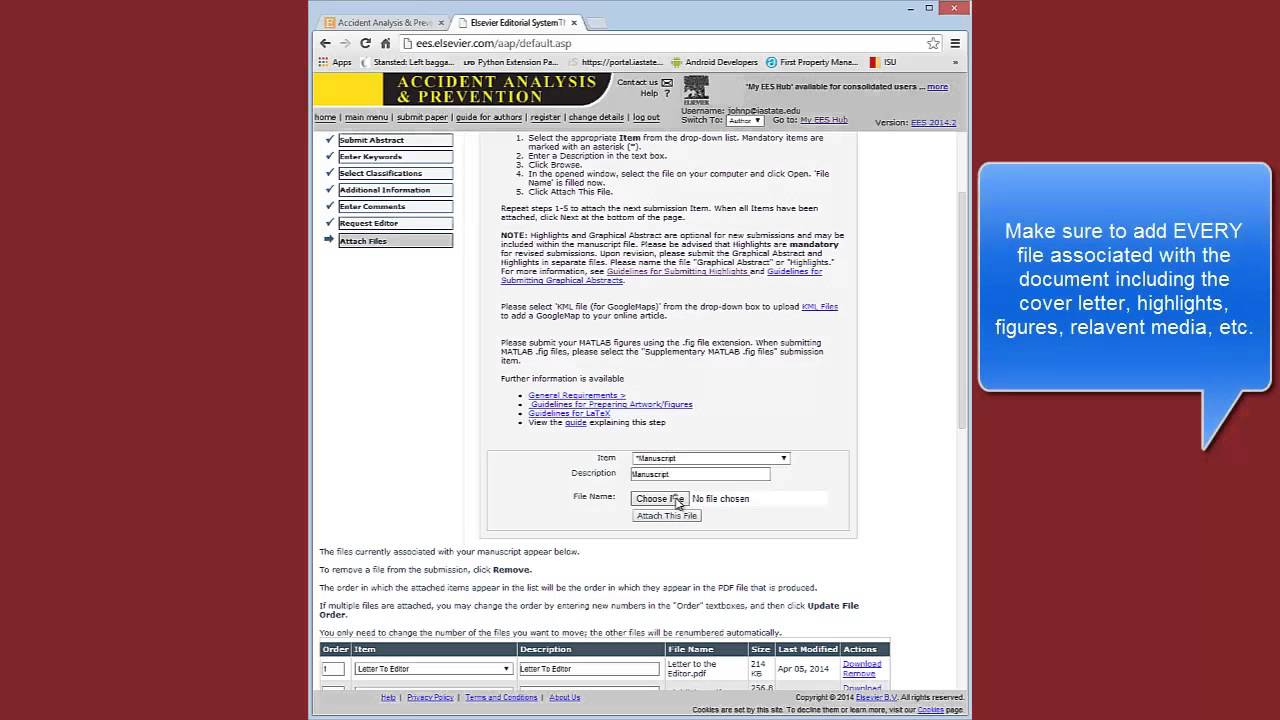Open the guide explaining this step

click(576, 422)
